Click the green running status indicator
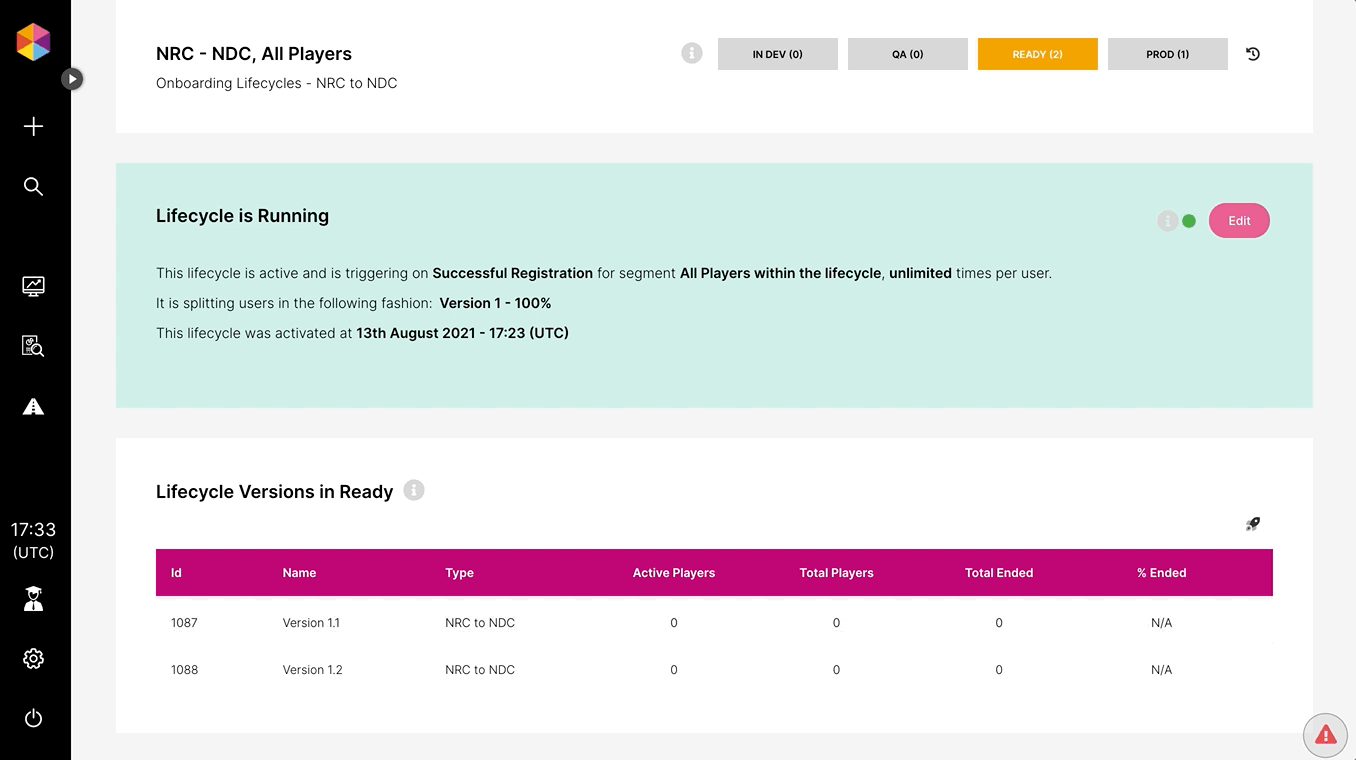Image resolution: width=1356 pixels, height=760 pixels. click(x=1189, y=221)
